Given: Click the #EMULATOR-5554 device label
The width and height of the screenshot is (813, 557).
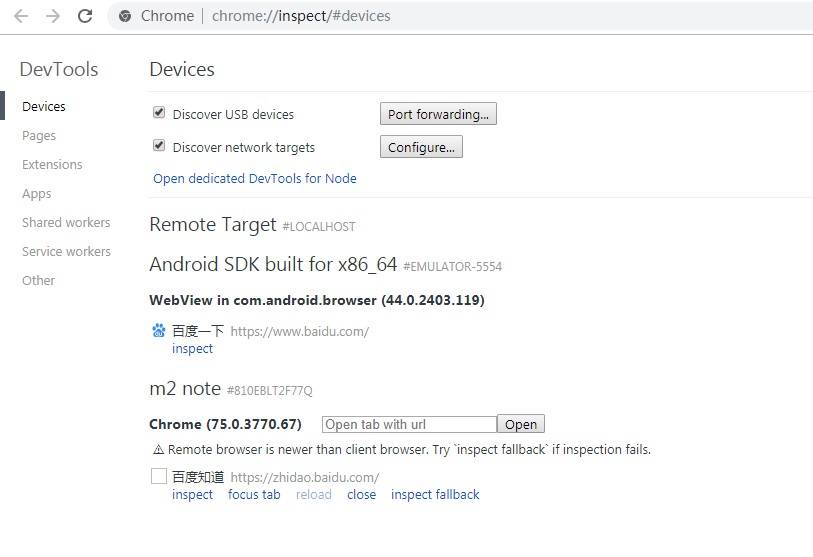Looking at the screenshot, I should 453,267.
